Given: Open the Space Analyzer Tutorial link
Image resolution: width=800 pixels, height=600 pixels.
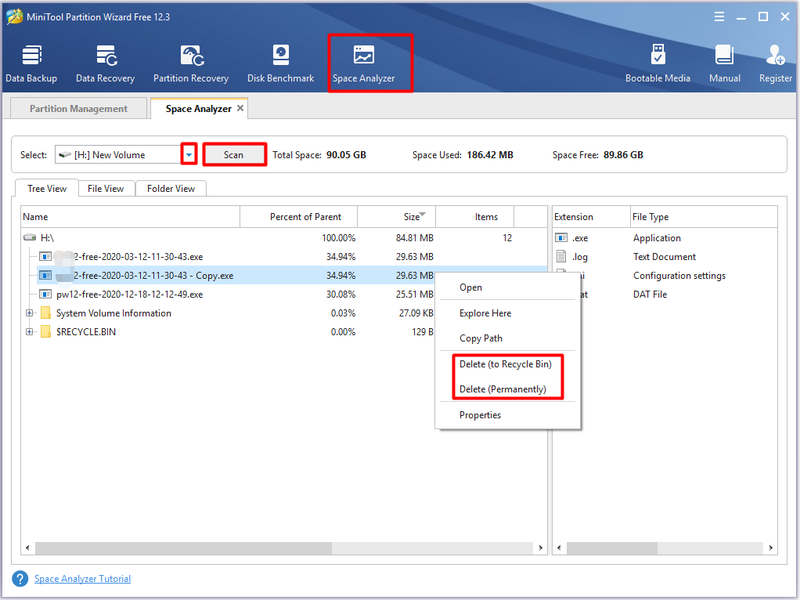Looking at the screenshot, I should point(83,579).
